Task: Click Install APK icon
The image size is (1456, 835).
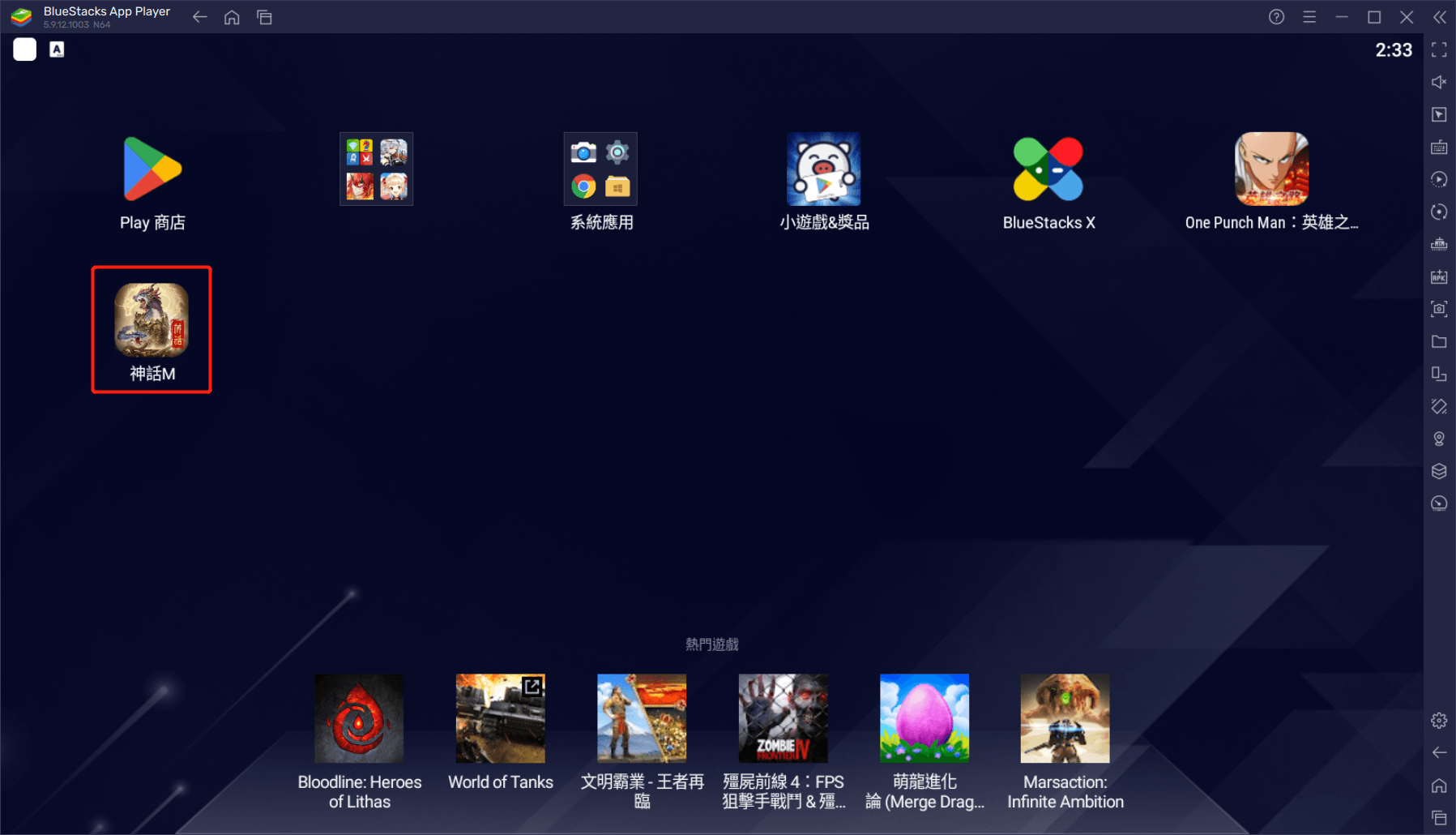Action: coord(1439,276)
